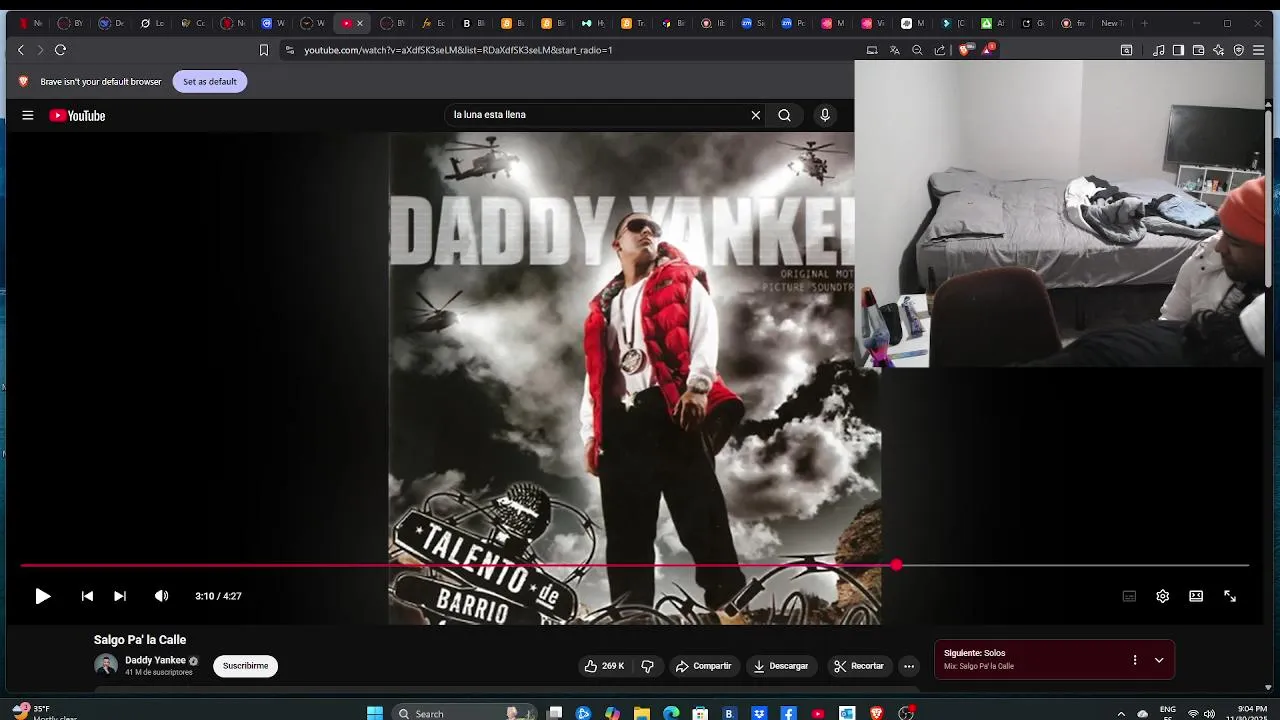Image resolution: width=1280 pixels, height=720 pixels.
Task: Start voice search with microphone
Action: [825, 115]
